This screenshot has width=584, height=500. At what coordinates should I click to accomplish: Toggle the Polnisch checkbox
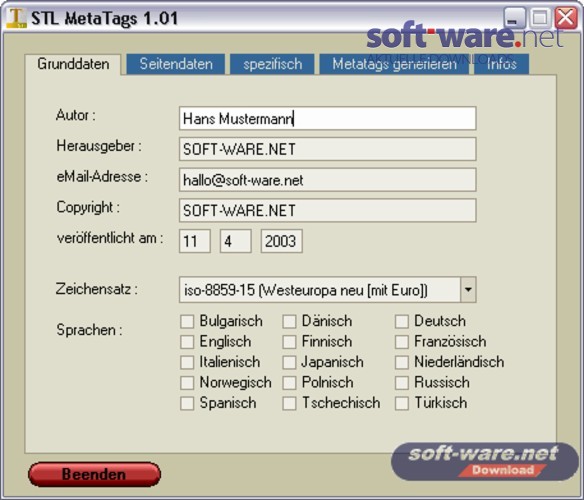pyautogui.click(x=289, y=383)
